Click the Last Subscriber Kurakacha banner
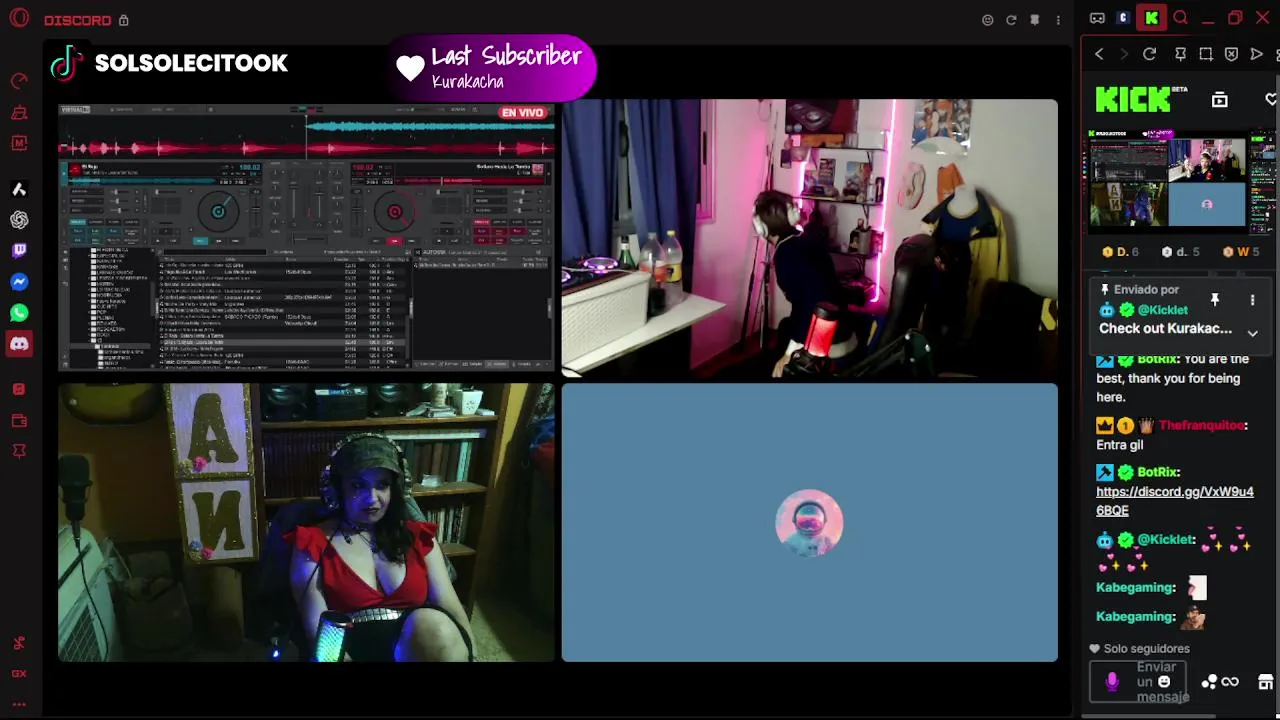Screen dimensions: 1280x720 [x=491, y=67]
